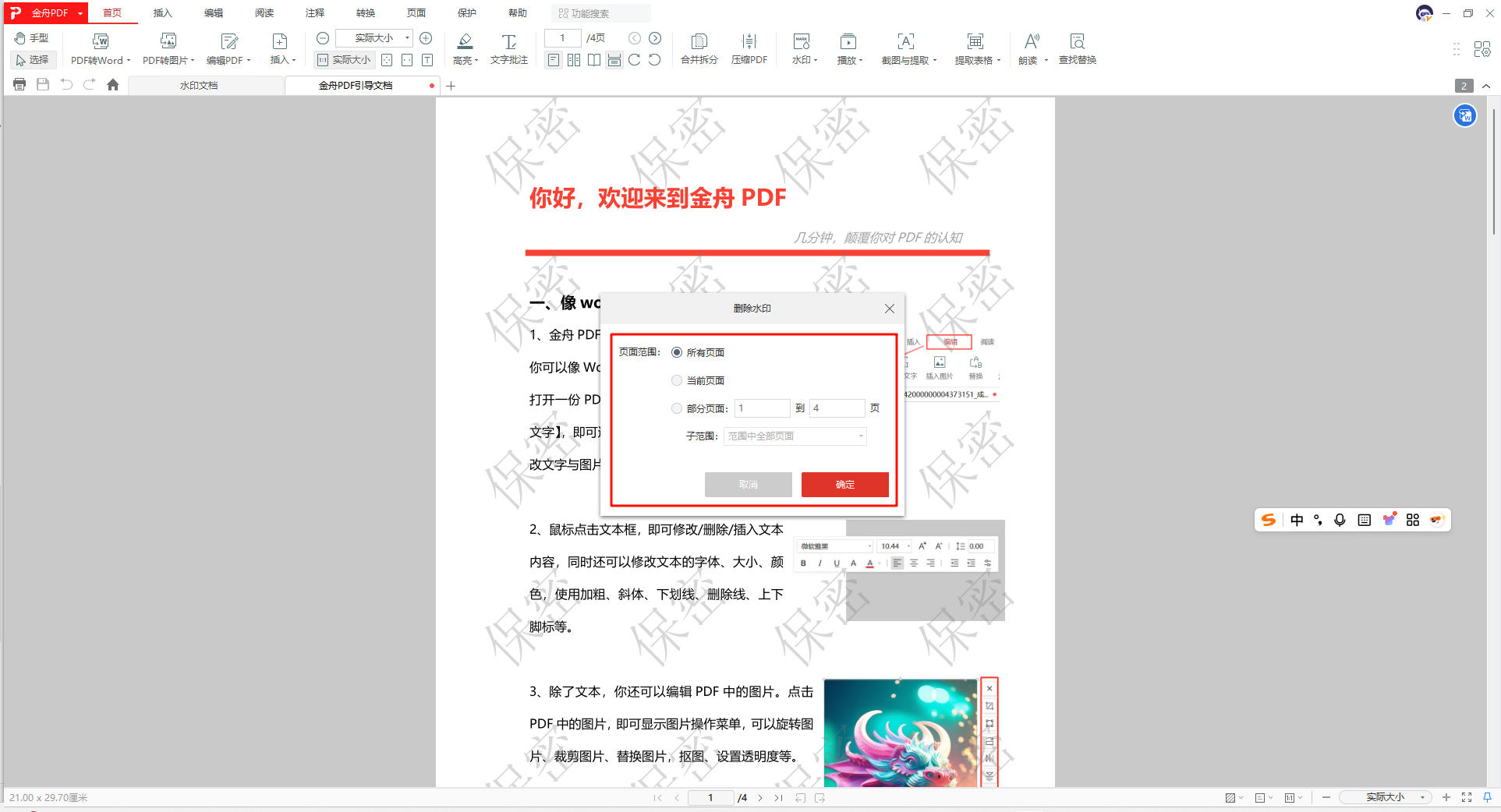Image resolution: width=1501 pixels, height=812 pixels.
Task: Select 部分页面 partial pages radio button
Action: click(x=677, y=409)
